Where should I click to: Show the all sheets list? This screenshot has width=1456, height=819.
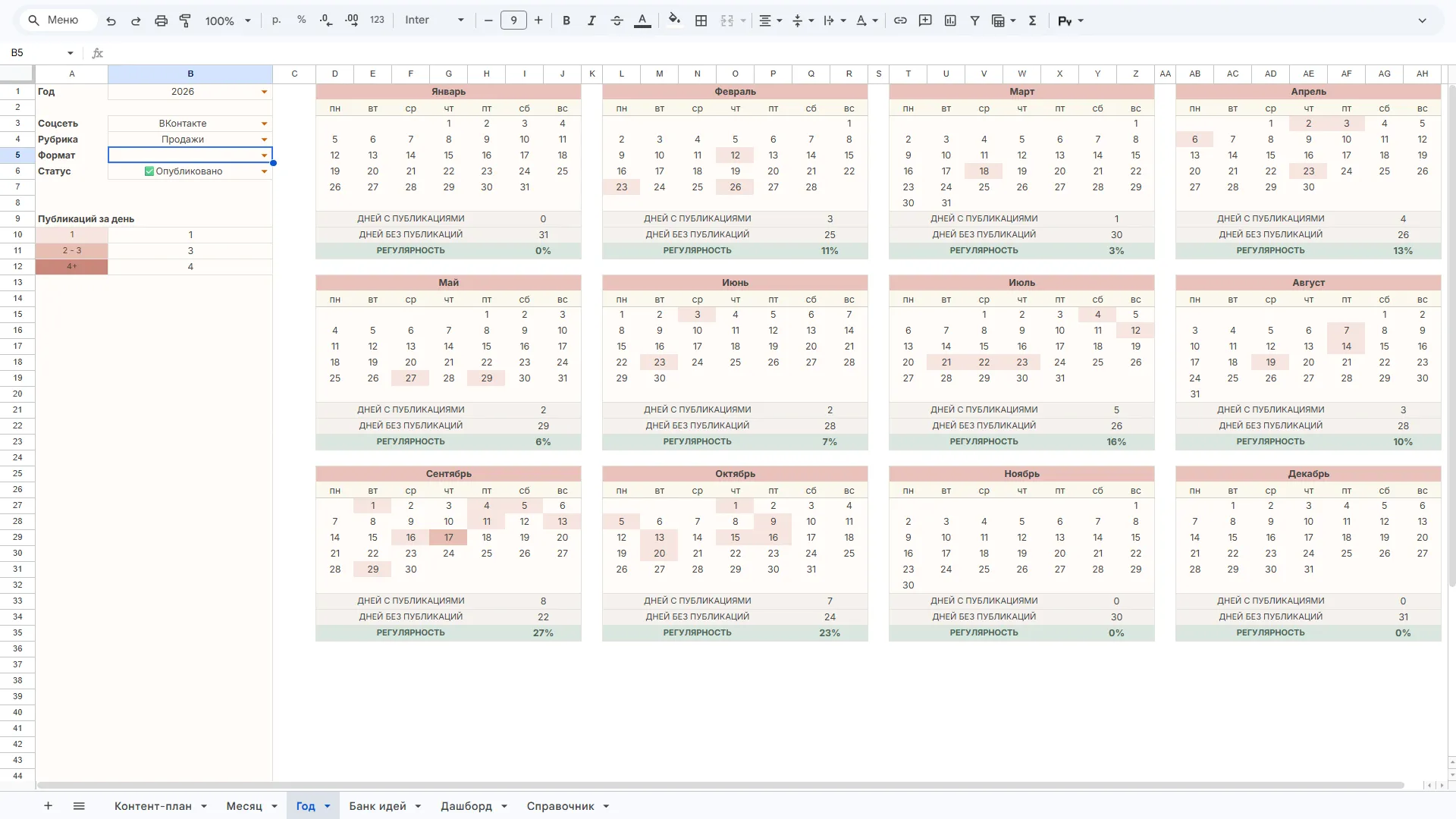[79, 806]
